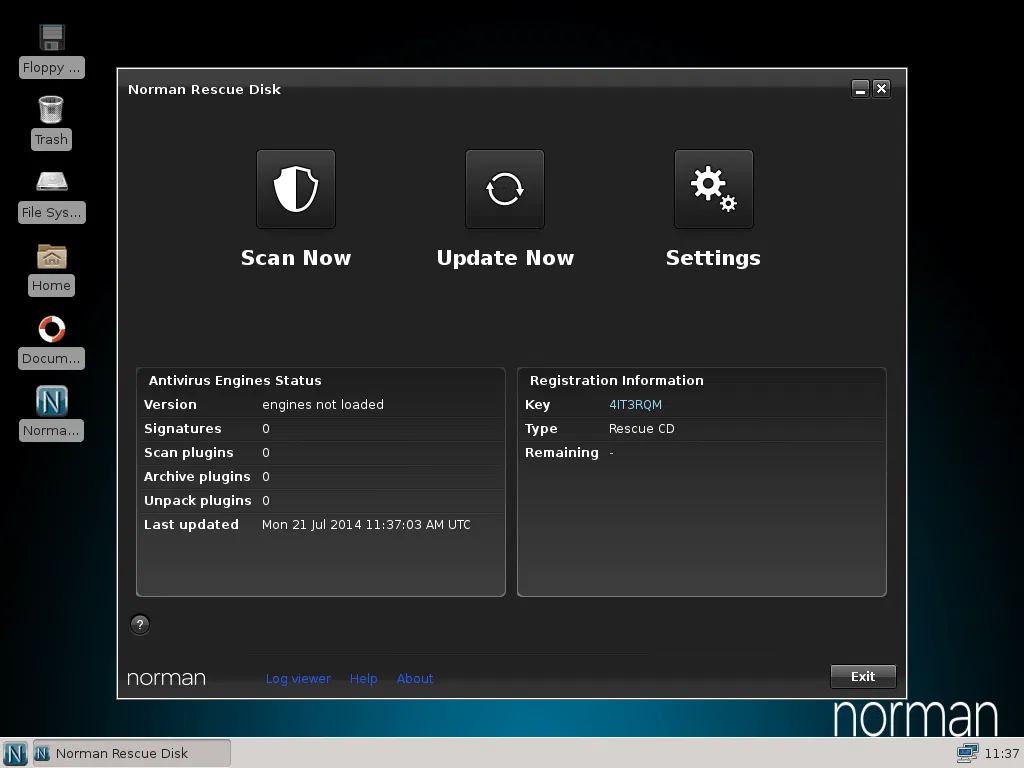Open the Home folder desktop icon

tap(52, 256)
